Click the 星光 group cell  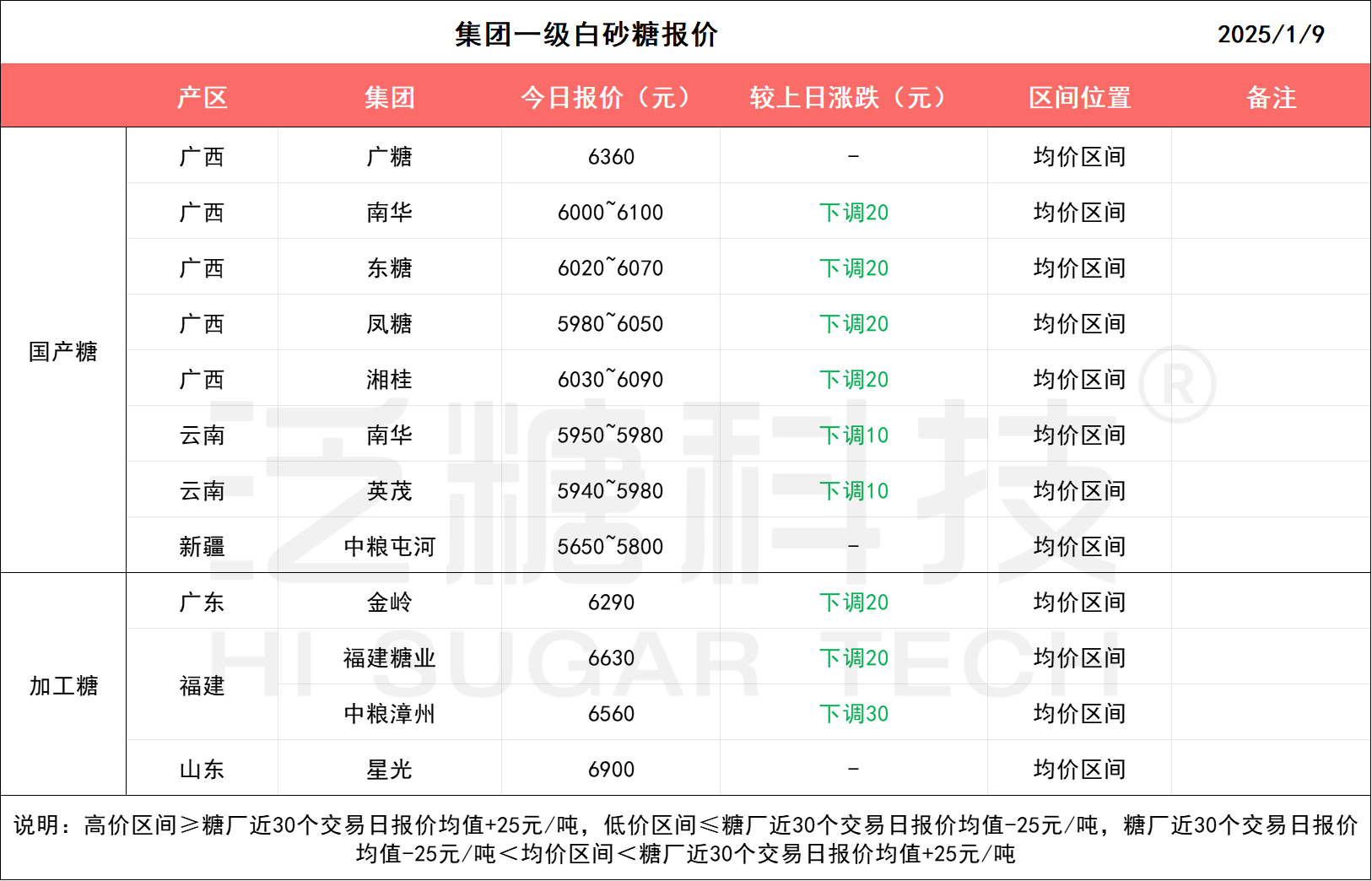[390, 769]
